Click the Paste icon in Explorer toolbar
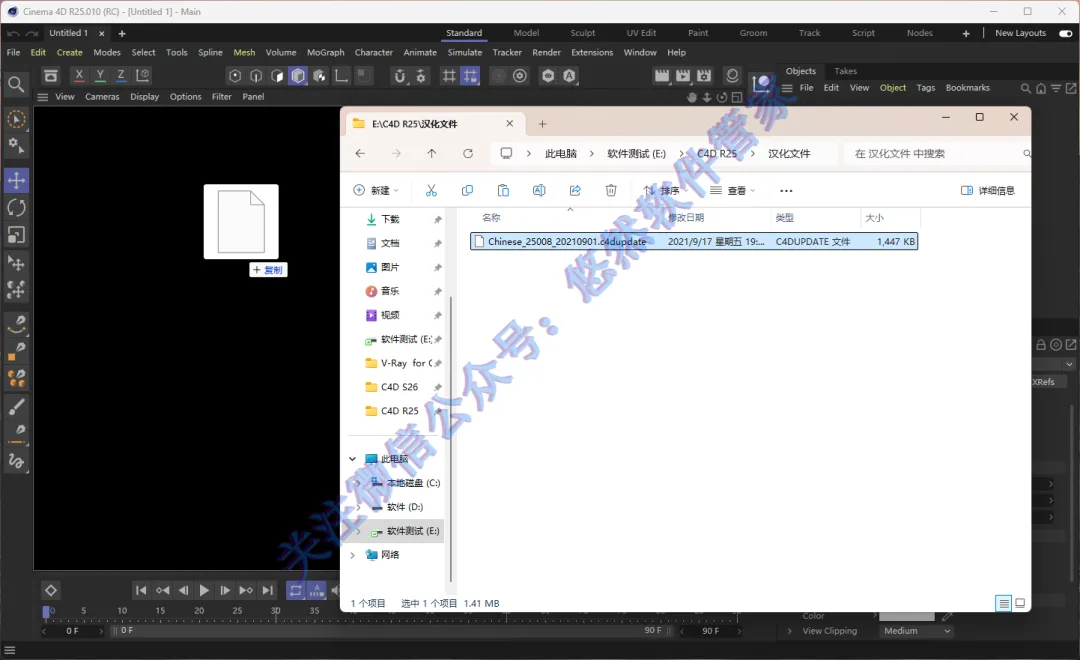This screenshot has width=1080, height=660. coord(503,190)
